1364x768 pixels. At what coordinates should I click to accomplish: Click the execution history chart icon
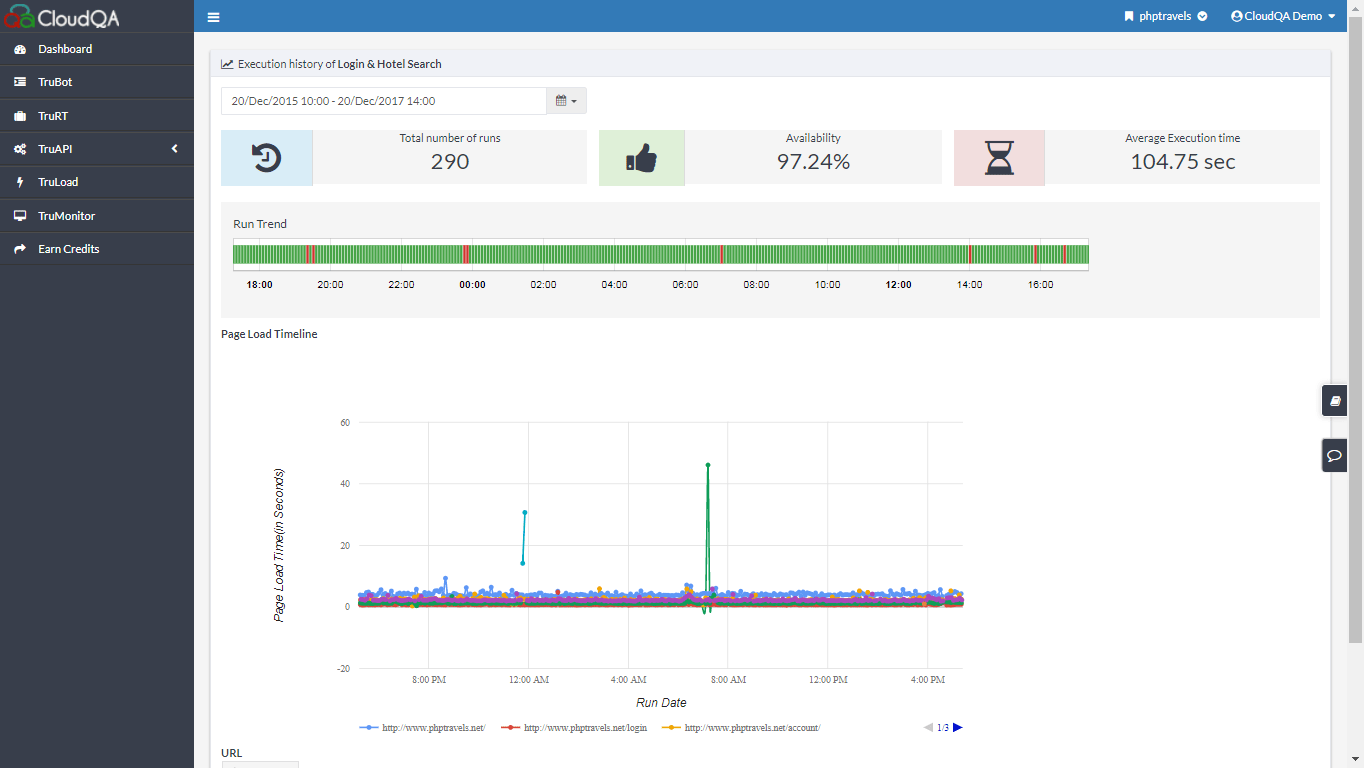pyautogui.click(x=227, y=64)
